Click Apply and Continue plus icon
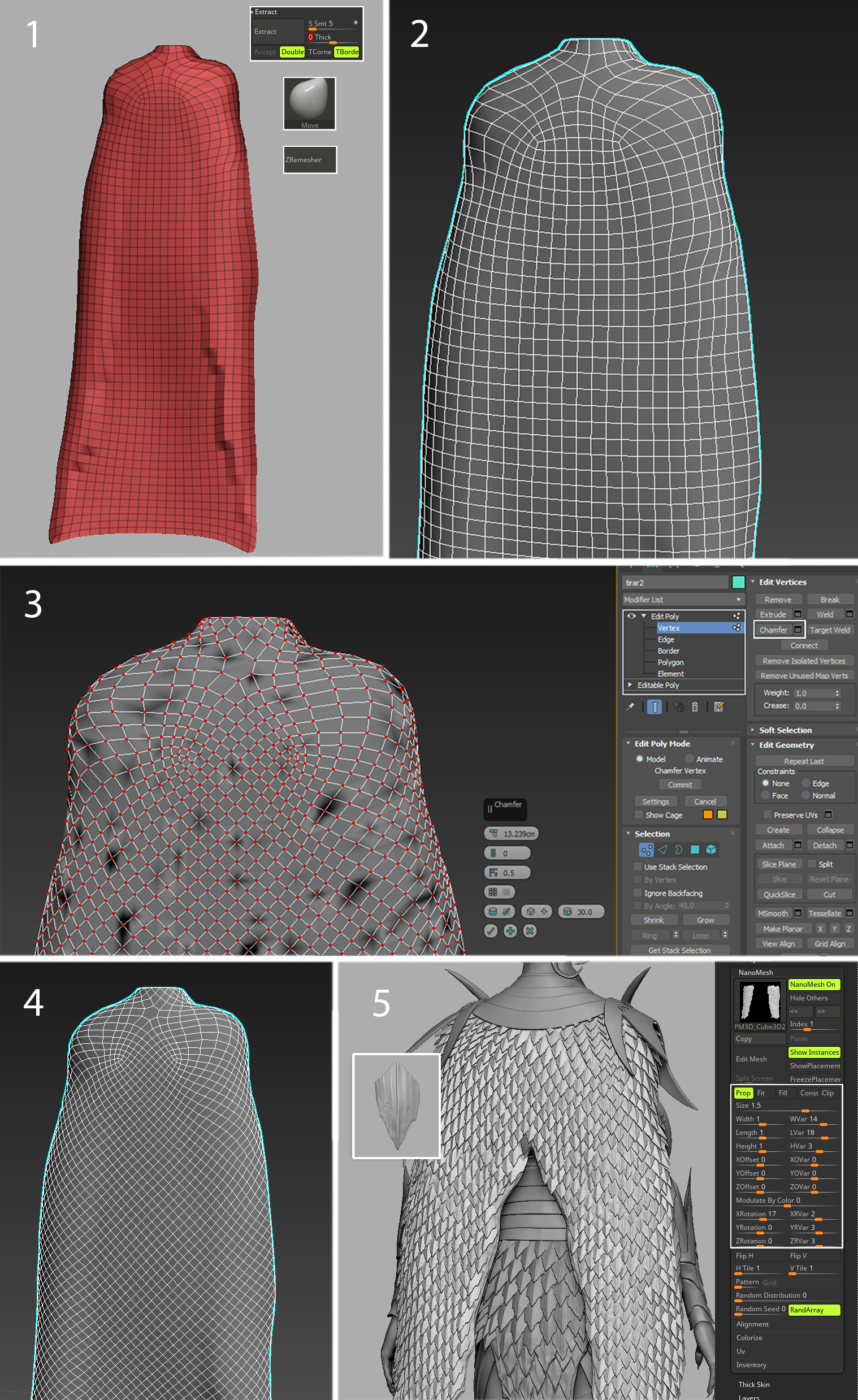This screenshot has width=858, height=1400. coord(510,931)
